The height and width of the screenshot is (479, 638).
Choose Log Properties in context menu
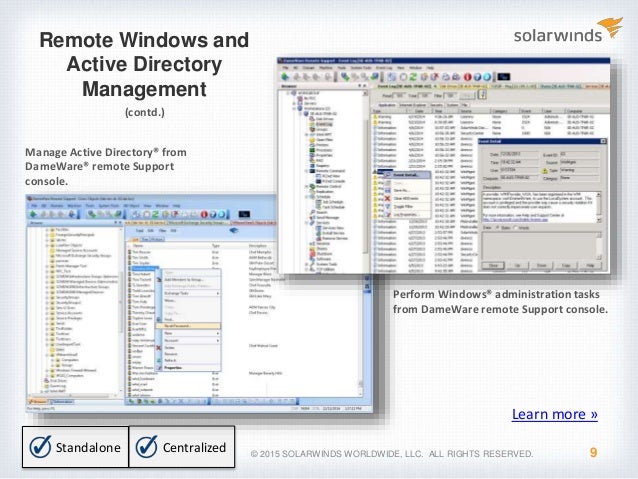point(405,214)
